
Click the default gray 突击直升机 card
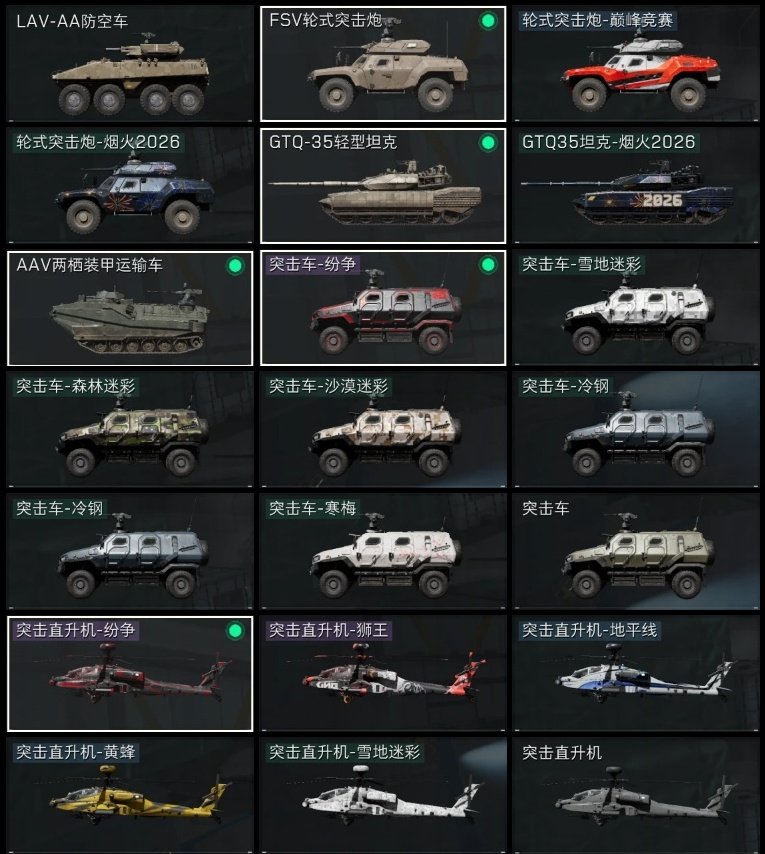[x=636, y=795]
